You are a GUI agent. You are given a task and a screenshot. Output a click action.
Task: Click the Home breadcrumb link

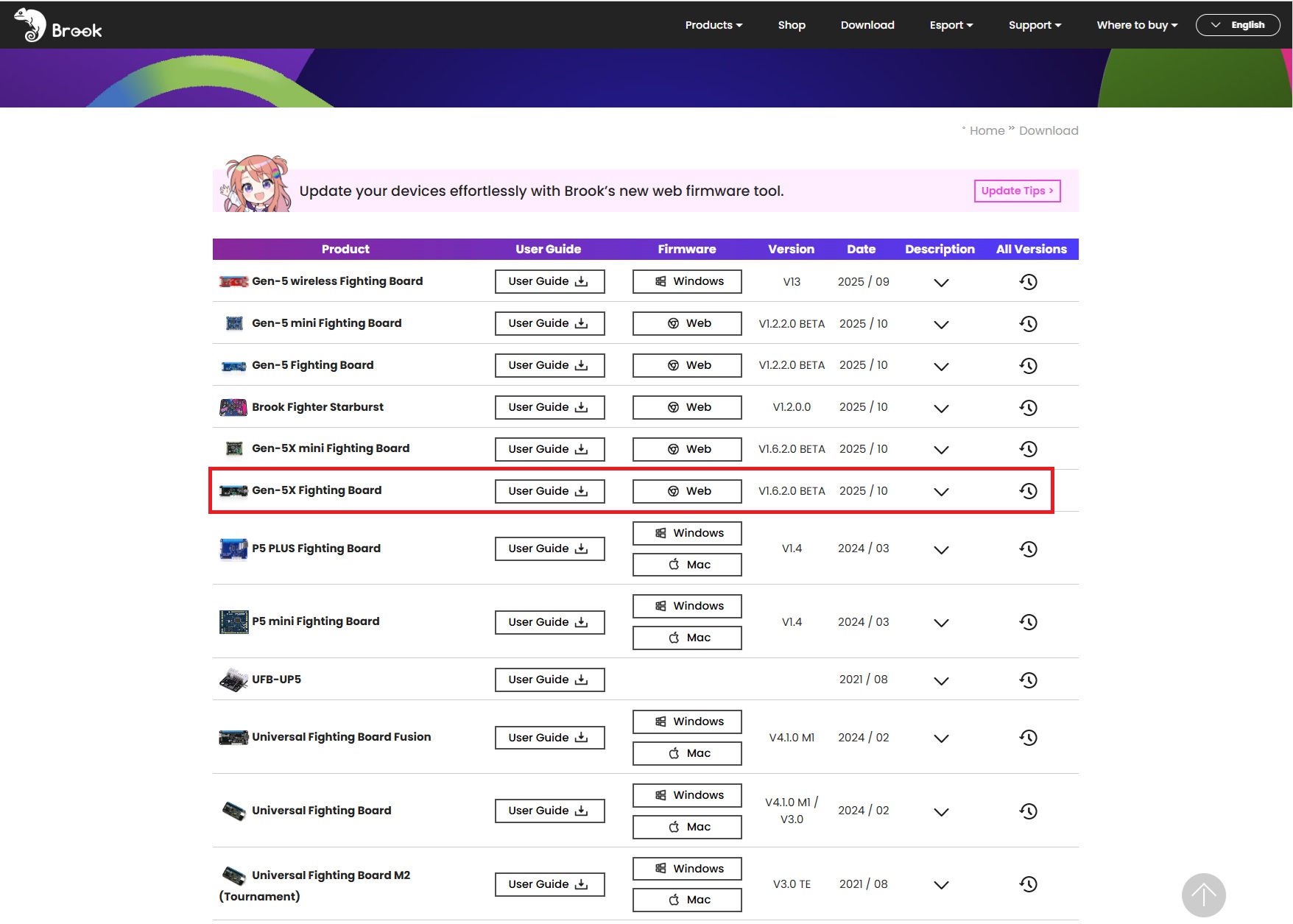pyautogui.click(x=987, y=130)
